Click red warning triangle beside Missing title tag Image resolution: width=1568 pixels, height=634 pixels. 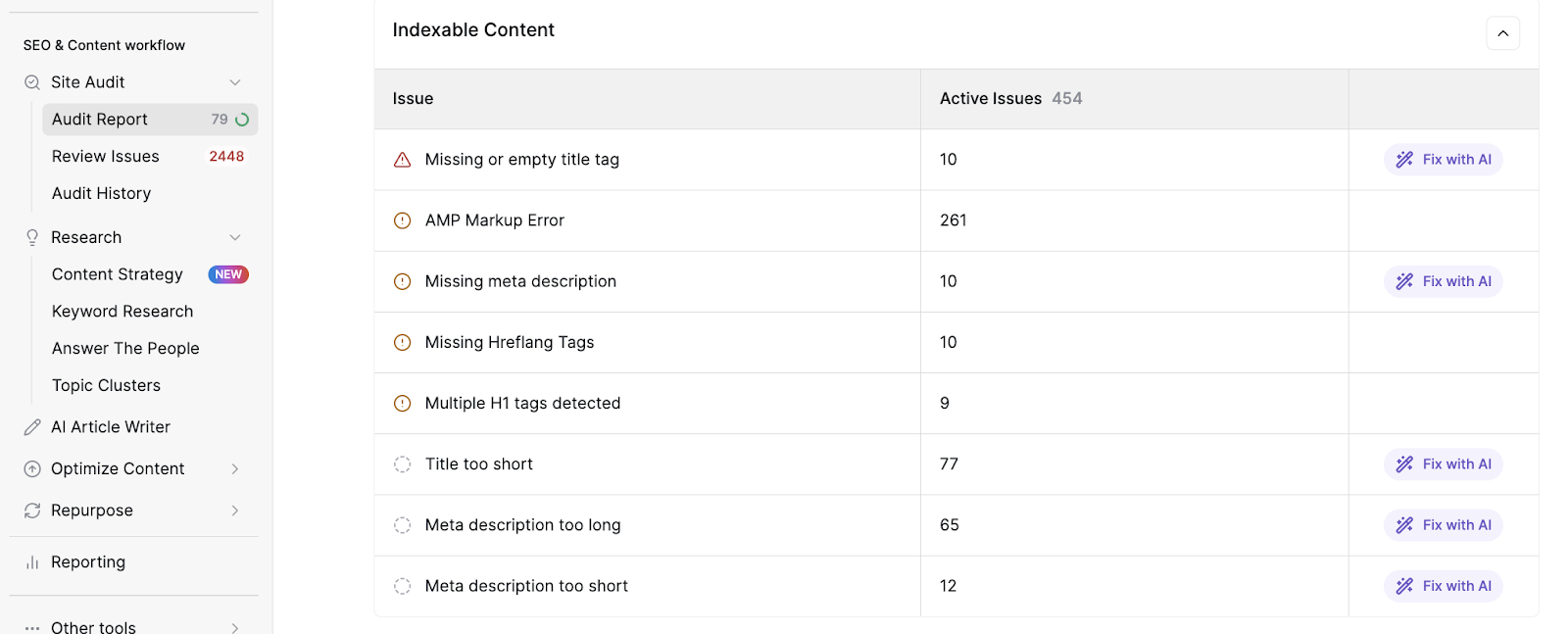click(402, 159)
